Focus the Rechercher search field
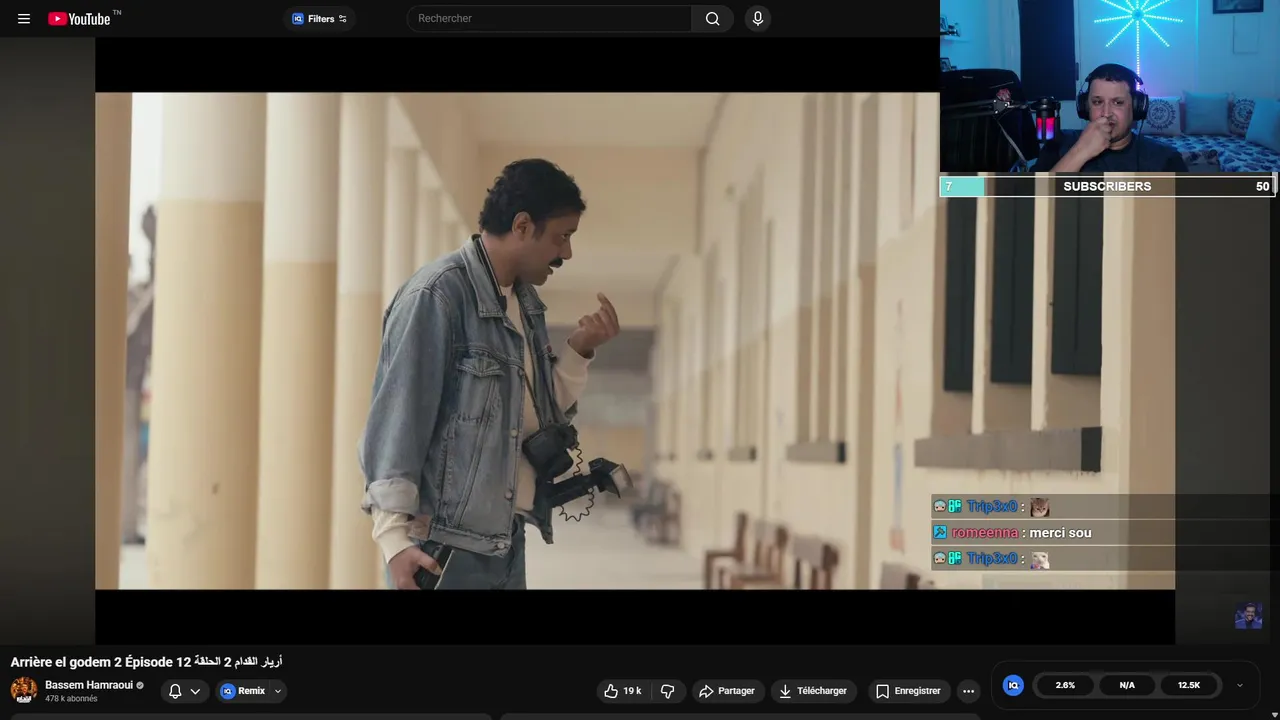 549,19
